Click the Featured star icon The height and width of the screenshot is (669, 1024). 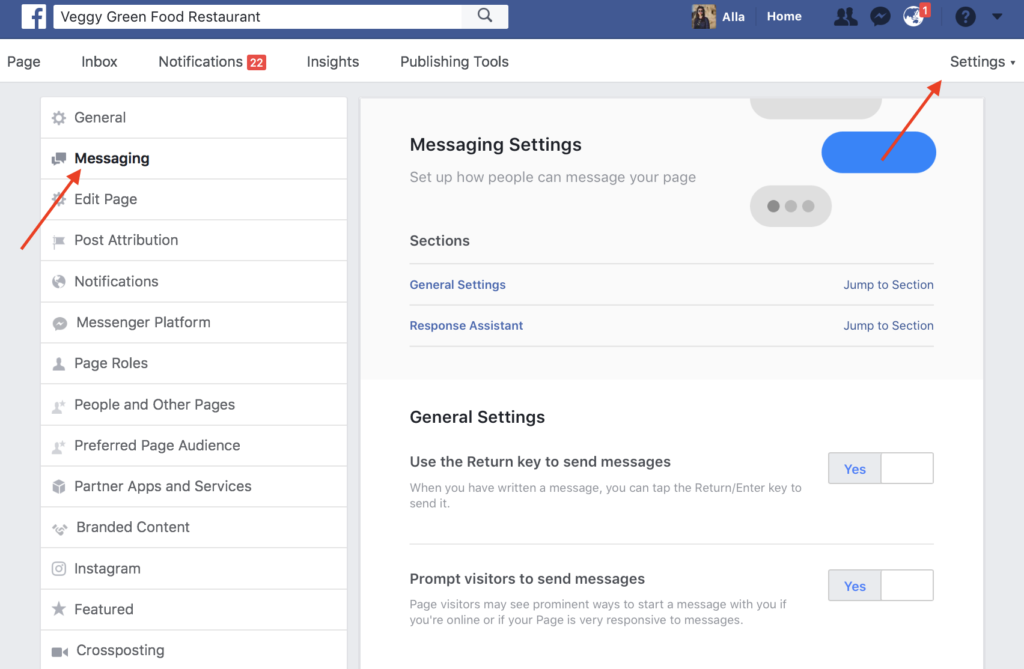pyautogui.click(x=58, y=609)
